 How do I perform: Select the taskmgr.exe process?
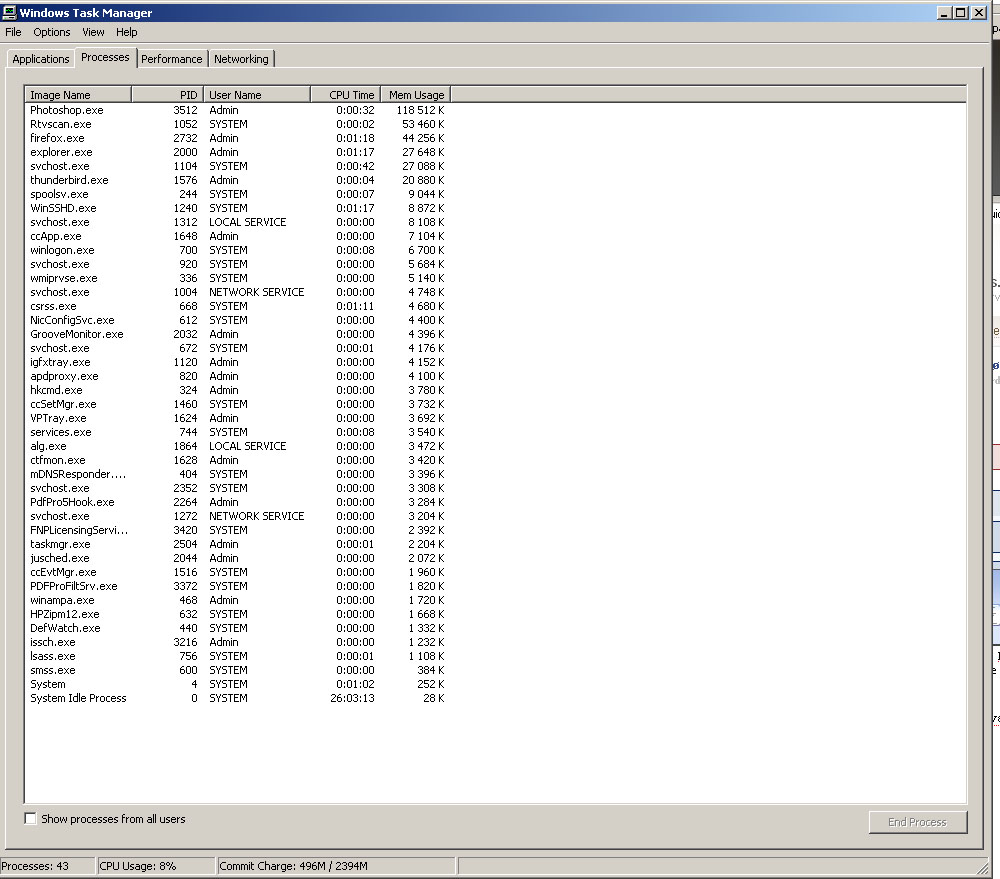coord(237,545)
